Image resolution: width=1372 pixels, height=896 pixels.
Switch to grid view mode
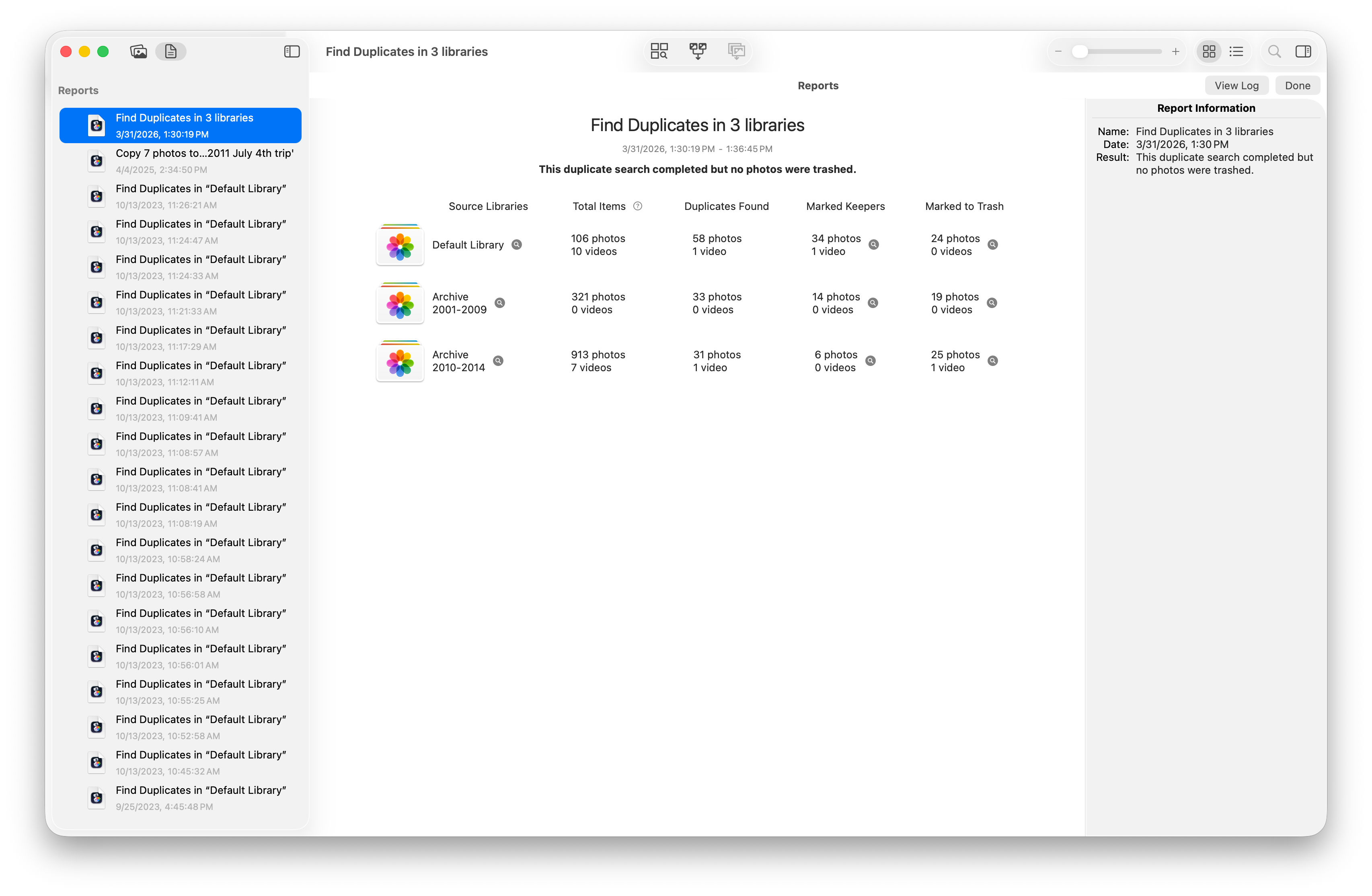[1209, 52]
